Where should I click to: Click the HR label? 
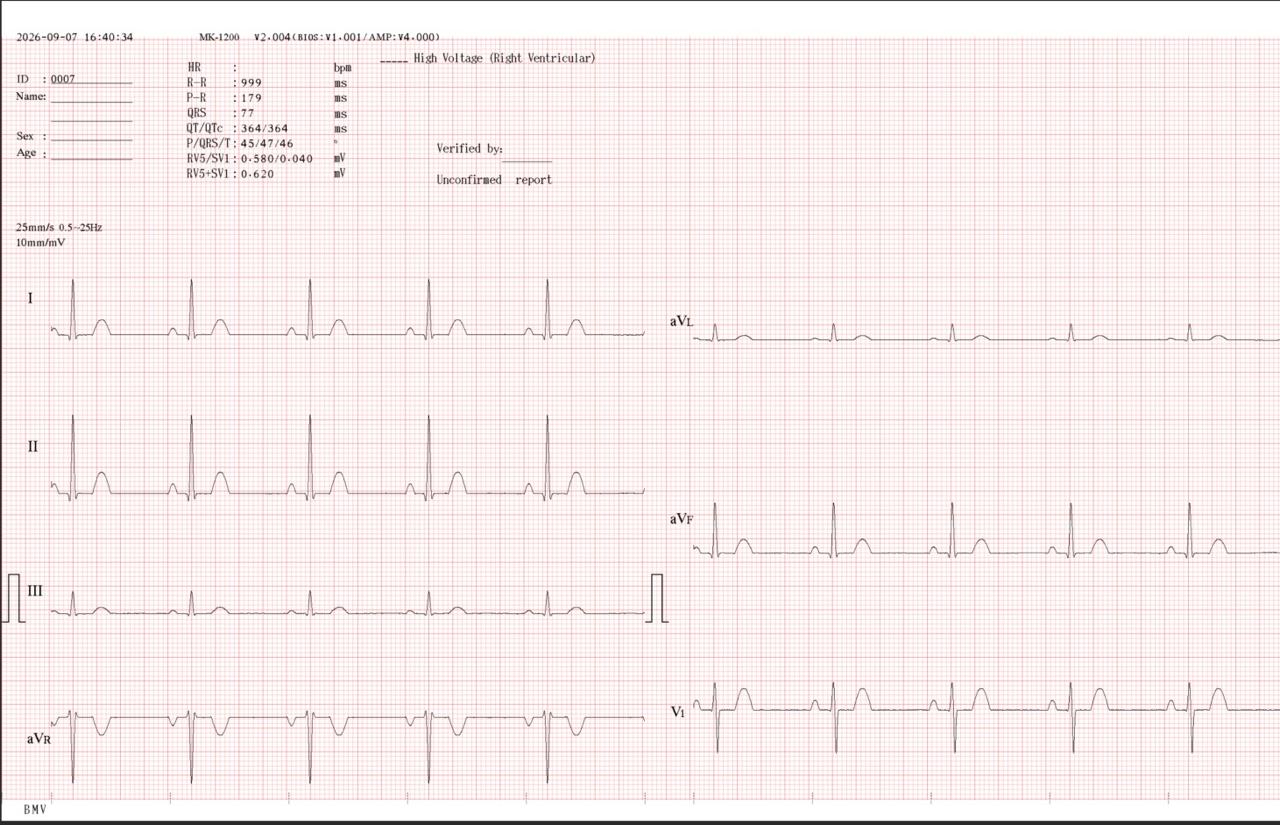click(x=194, y=67)
